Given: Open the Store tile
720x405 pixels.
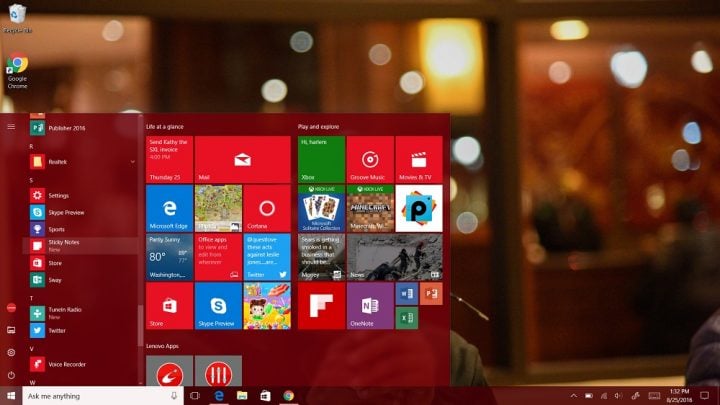Looking at the screenshot, I should click(169, 306).
